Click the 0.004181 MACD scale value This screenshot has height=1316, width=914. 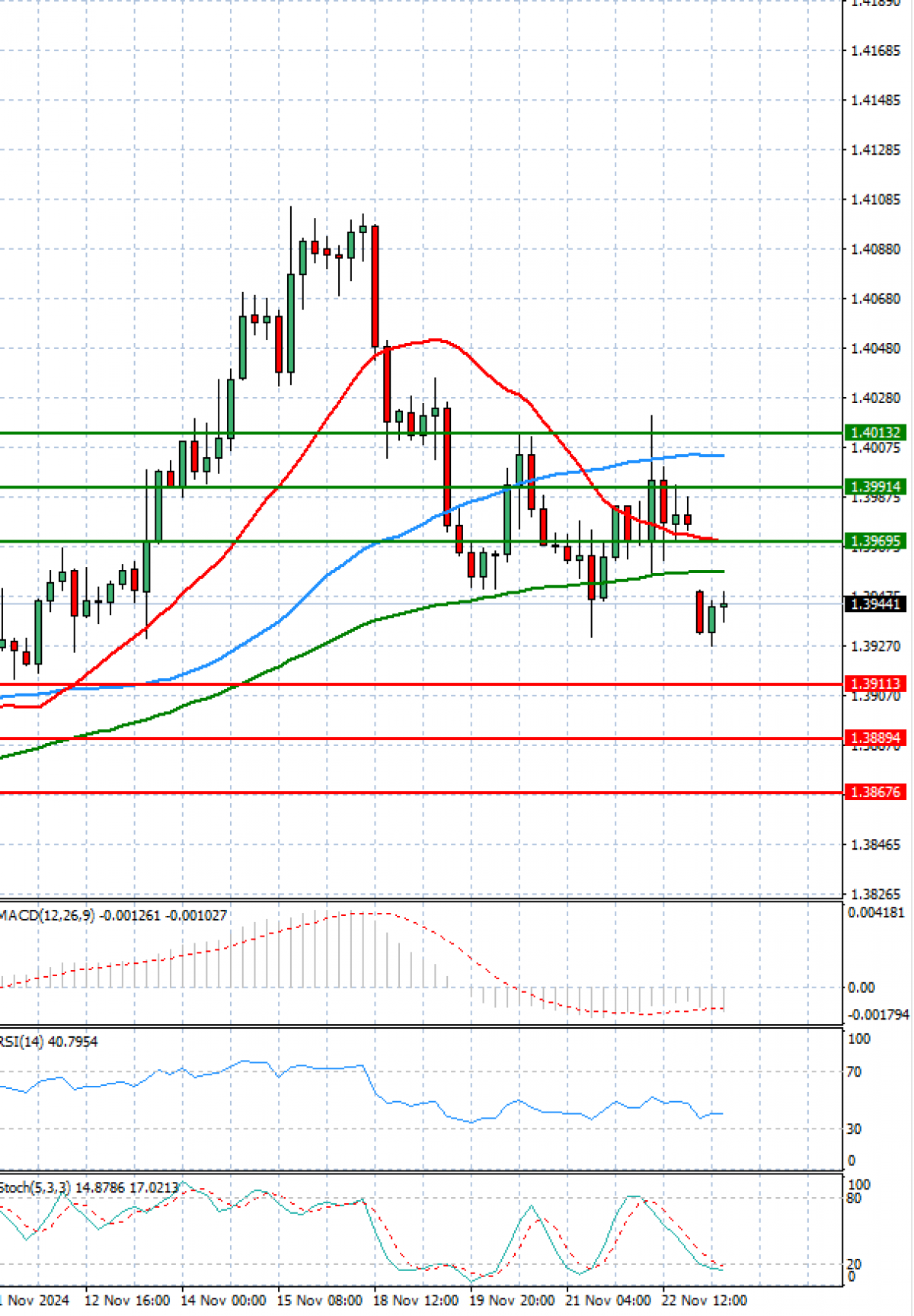[876, 913]
